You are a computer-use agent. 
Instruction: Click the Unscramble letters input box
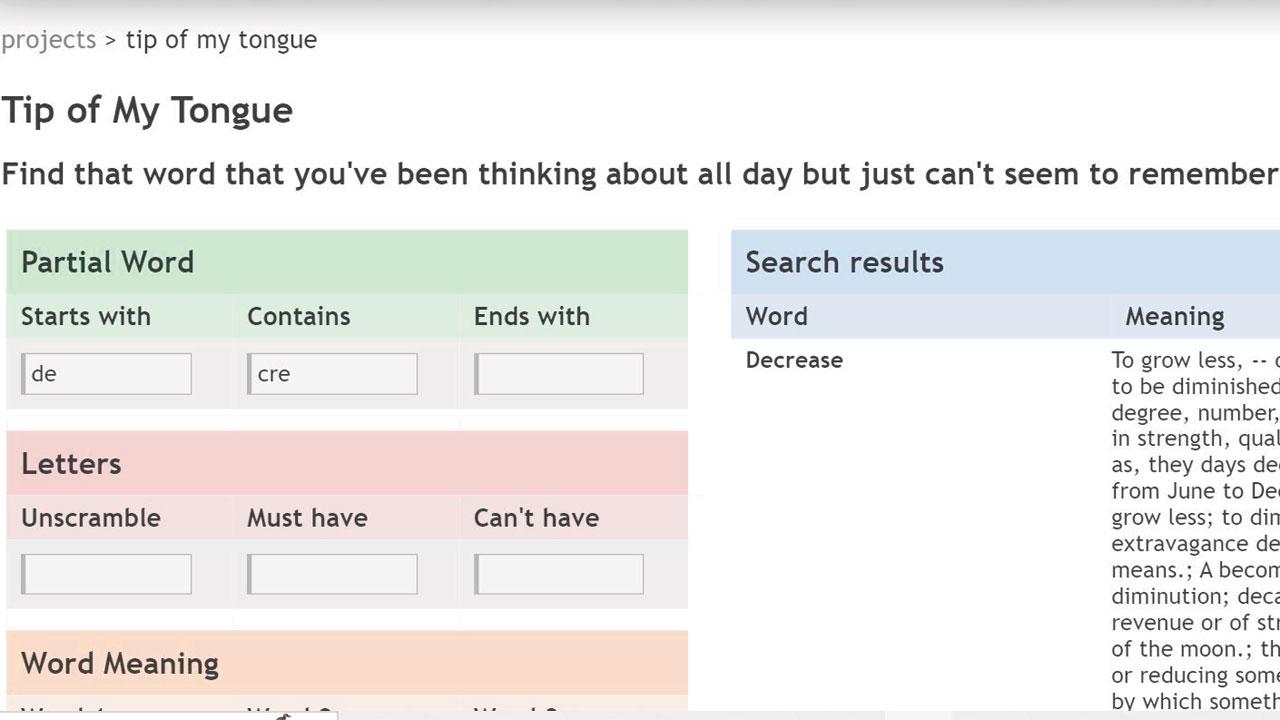coord(107,574)
